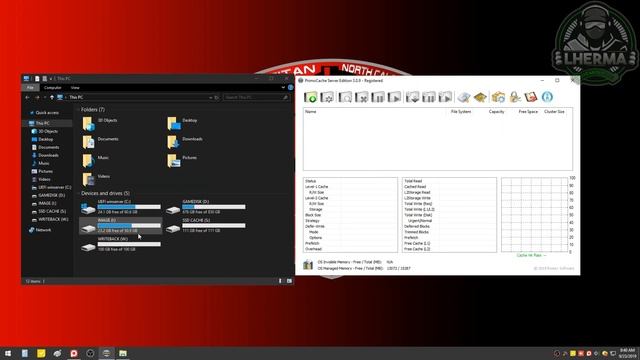Click the taskbar clock showing date and time
The image size is (640, 360).
(x=627, y=353)
